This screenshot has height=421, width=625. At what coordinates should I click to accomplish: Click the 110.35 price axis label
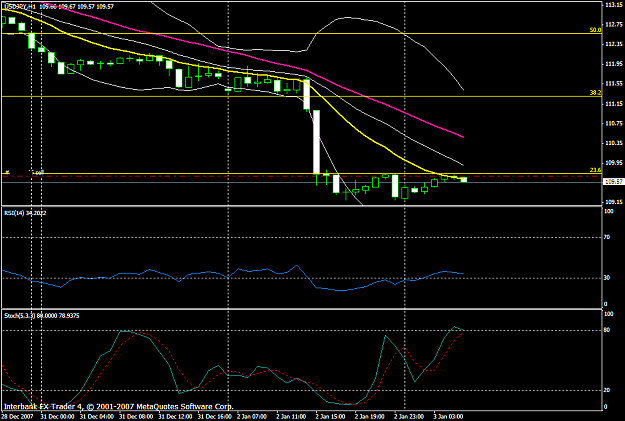[613, 143]
